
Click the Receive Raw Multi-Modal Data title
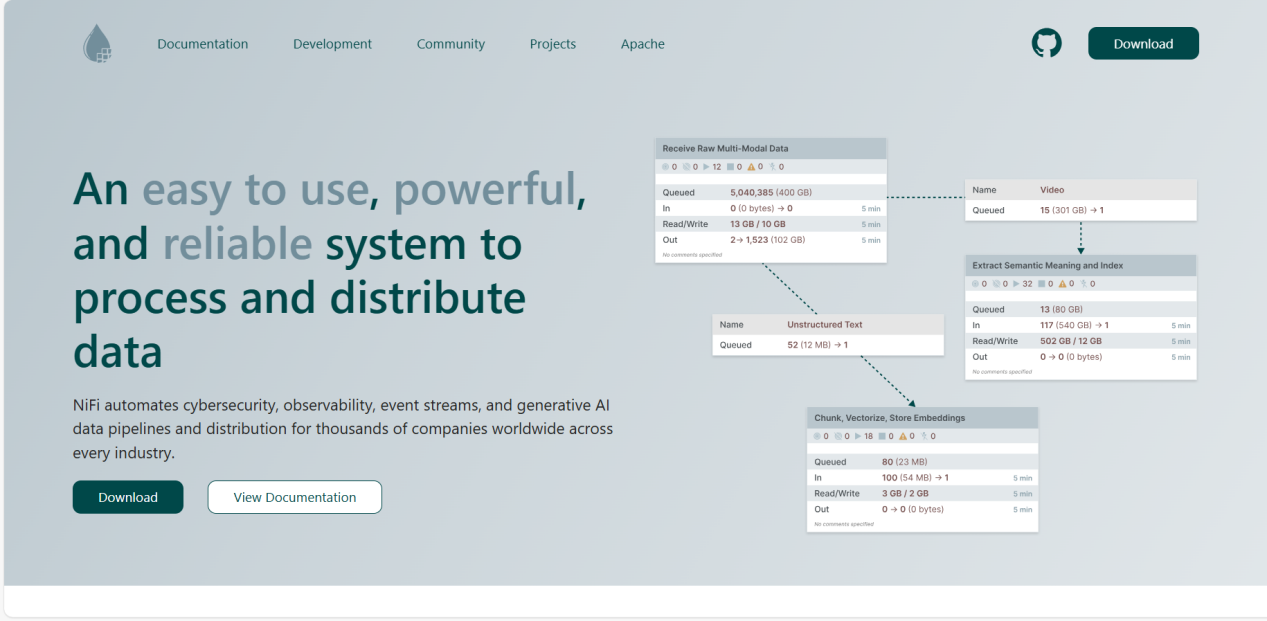coord(725,148)
